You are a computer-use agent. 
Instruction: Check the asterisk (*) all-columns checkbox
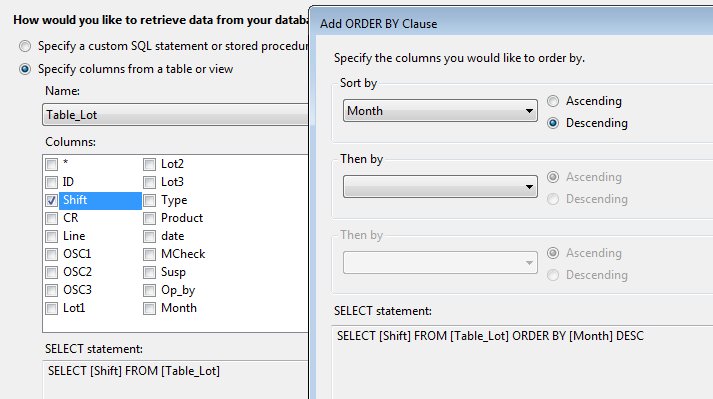[51, 164]
